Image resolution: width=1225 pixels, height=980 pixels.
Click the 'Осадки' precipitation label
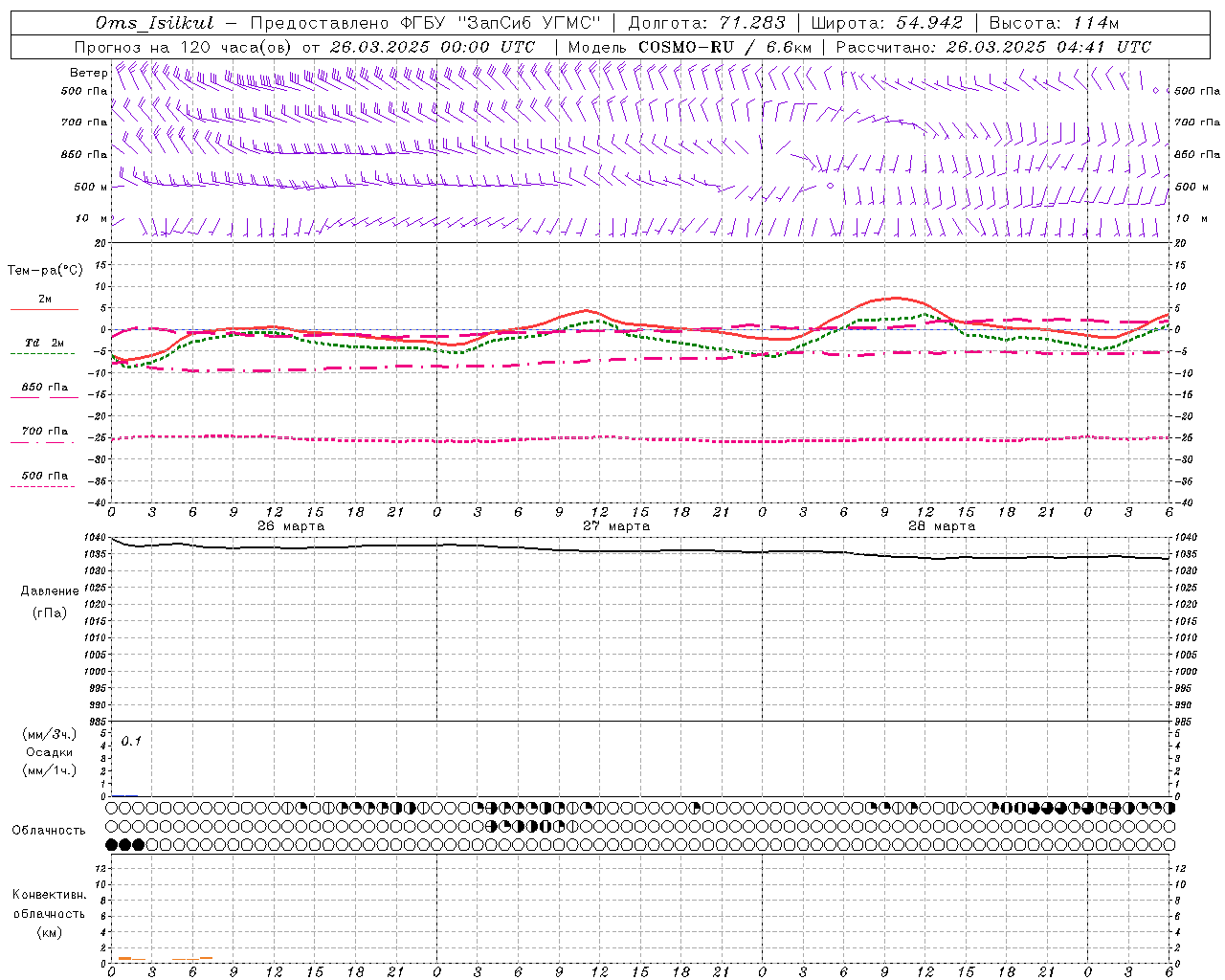(x=50, y=752)
